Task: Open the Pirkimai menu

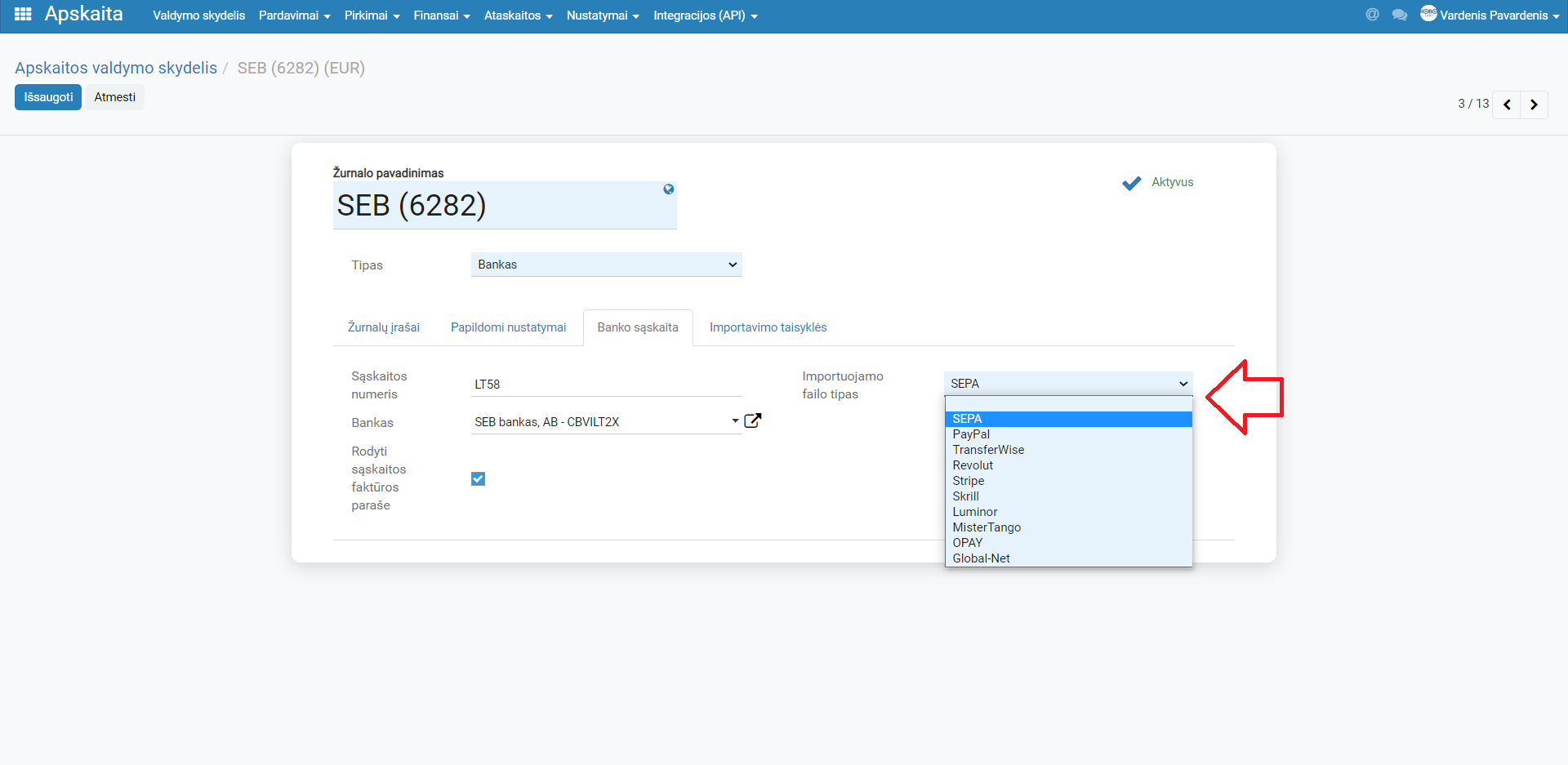Action: coord(372,16)
